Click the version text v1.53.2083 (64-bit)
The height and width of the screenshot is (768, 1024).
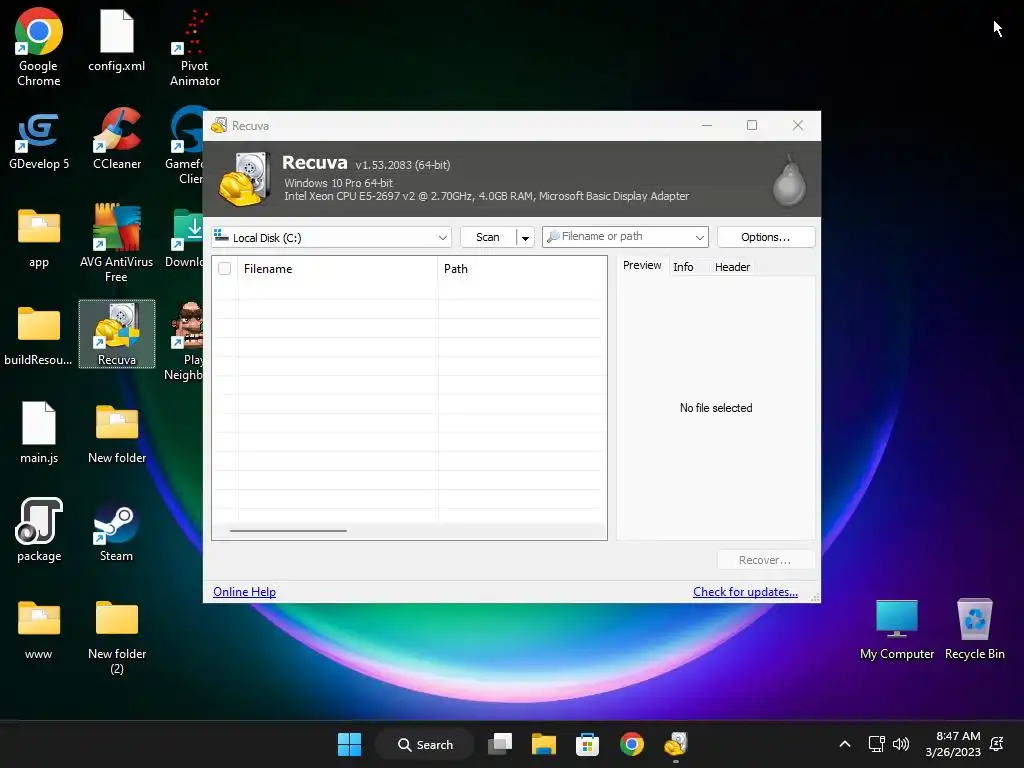tap(402, 165)
